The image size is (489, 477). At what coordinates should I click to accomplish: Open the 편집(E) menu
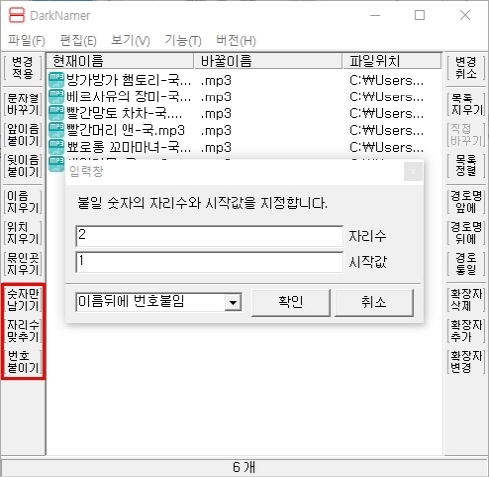click(78, 41)
